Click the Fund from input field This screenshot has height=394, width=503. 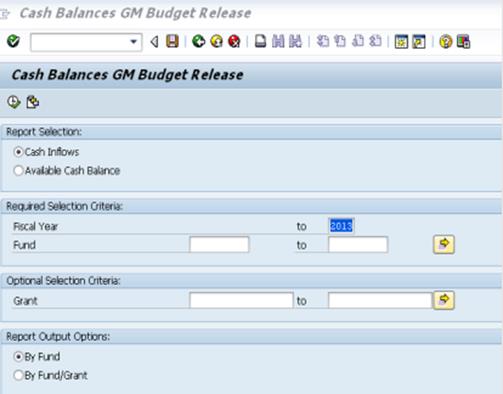click(x=219, y=245)
